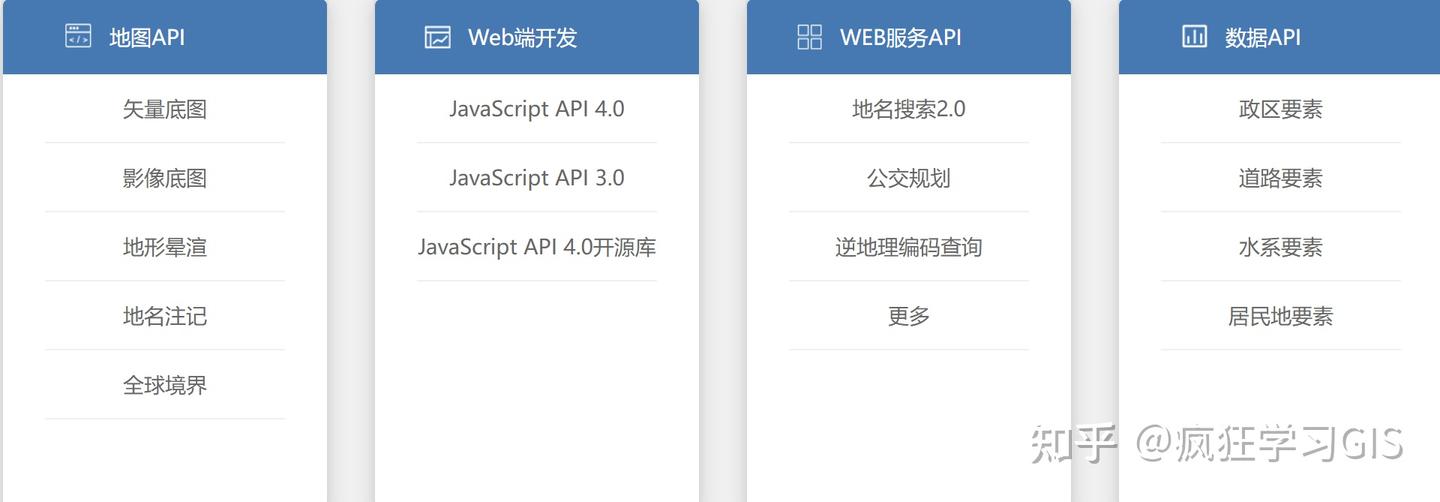Image resolution: width=1440 pixels, height=502 pixels.
Task: Open 逆地理编码查询 service
Action: tap(909, 247)
